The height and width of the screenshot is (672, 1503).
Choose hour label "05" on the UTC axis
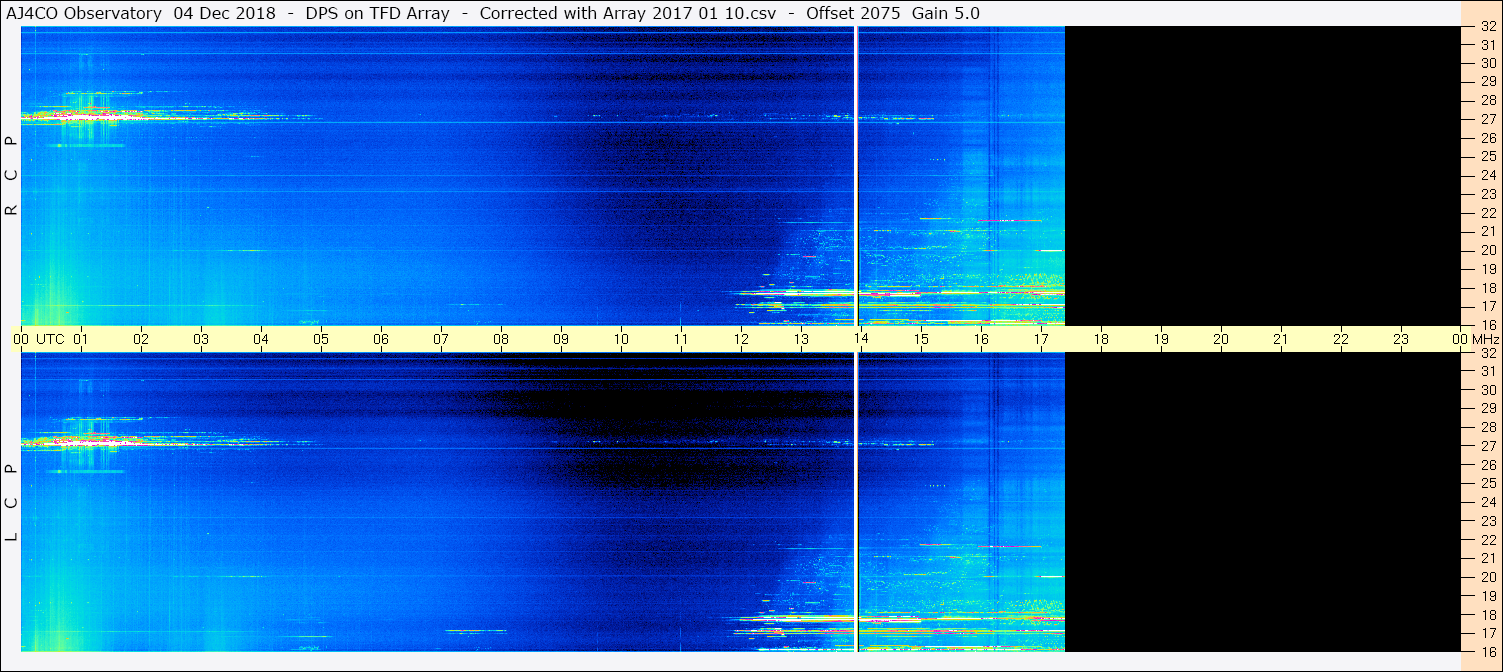pyautogui.click(x=321, y=339)
